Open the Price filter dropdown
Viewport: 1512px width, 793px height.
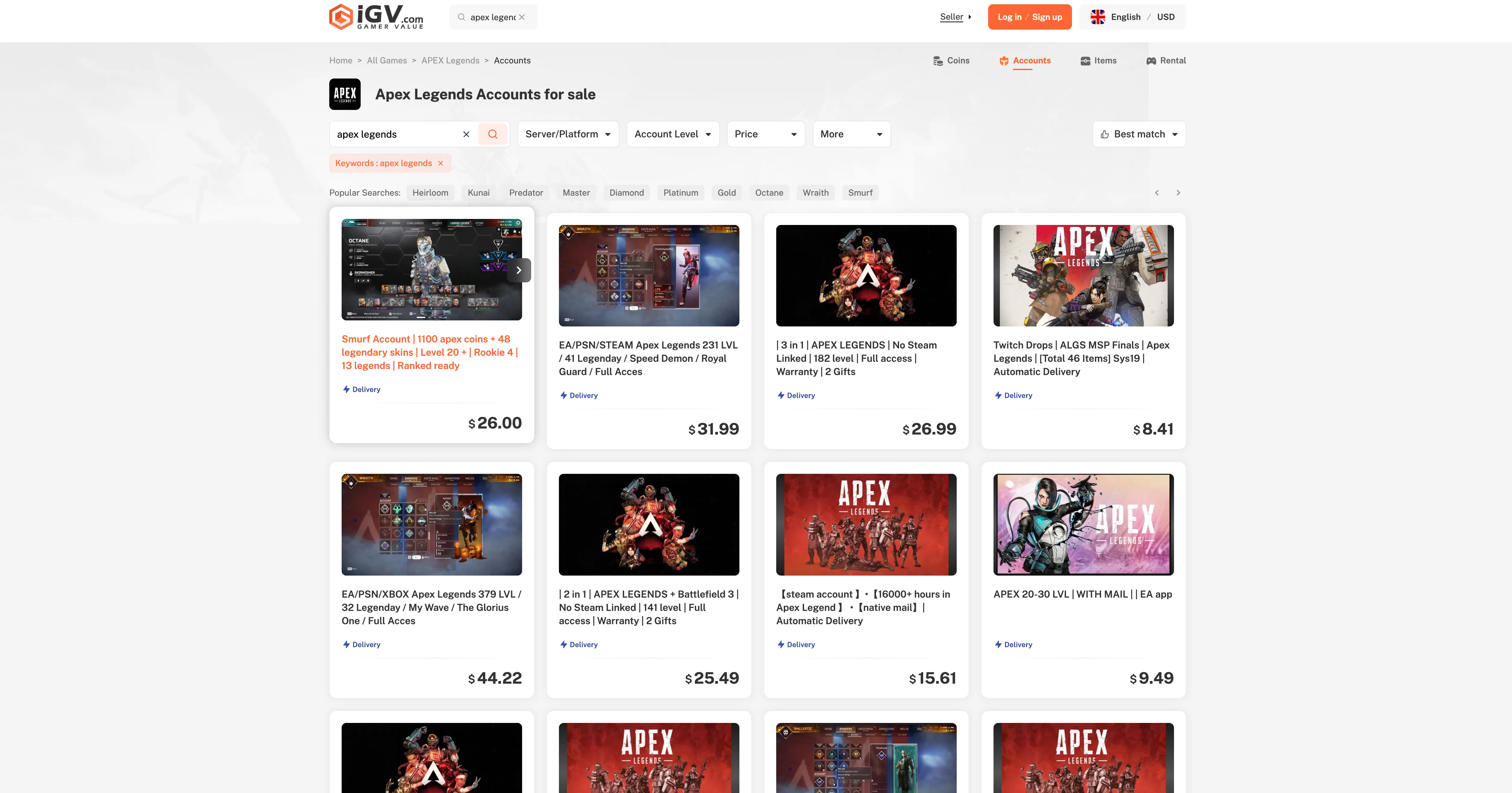[x=765, y=134]
